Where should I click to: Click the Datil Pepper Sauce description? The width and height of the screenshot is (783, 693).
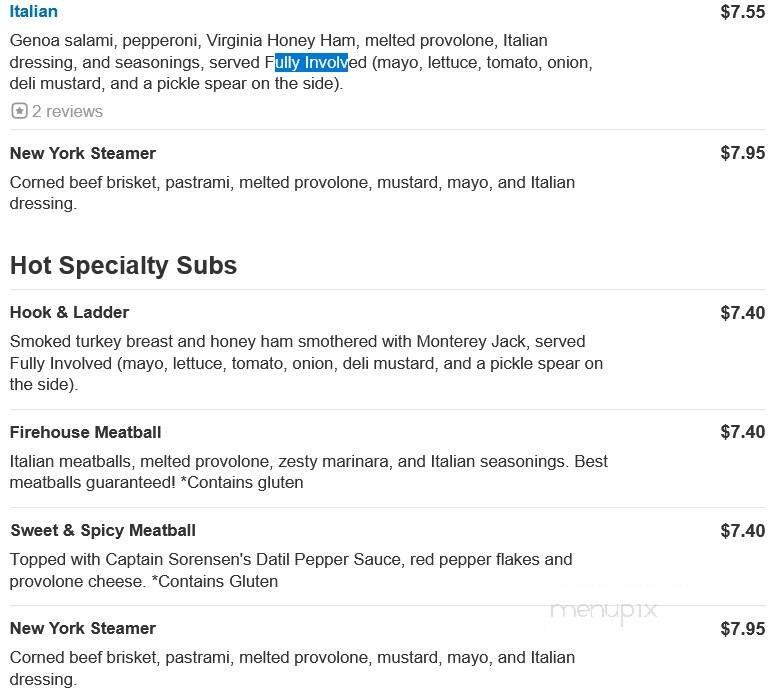click(x=290, y=559)
